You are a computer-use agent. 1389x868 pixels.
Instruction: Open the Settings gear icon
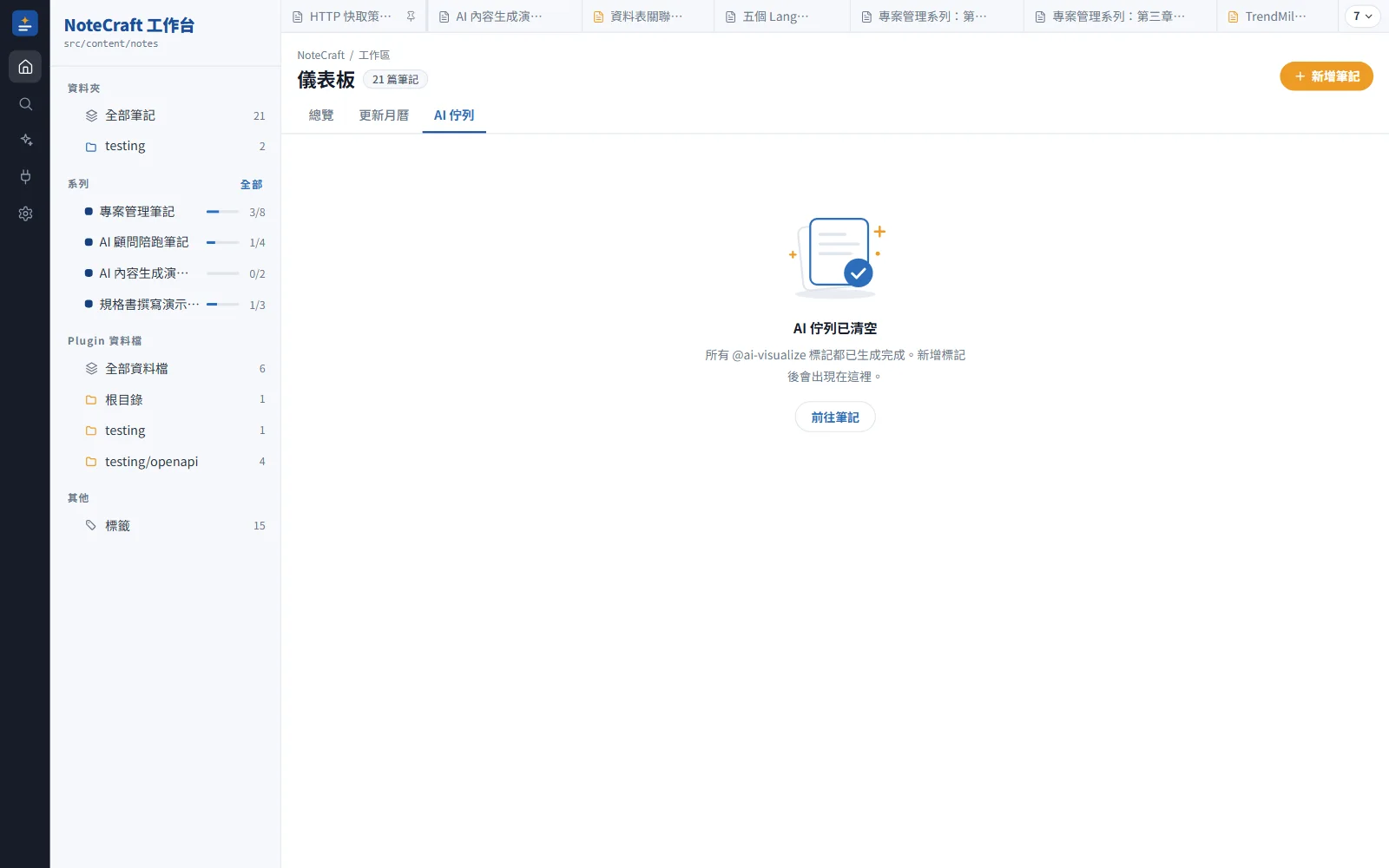(25, 214)
